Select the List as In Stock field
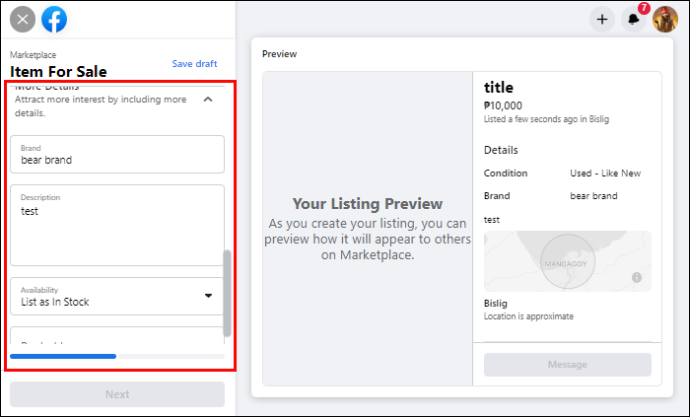The width and height of the screenshot is (690, 417). 117,296
